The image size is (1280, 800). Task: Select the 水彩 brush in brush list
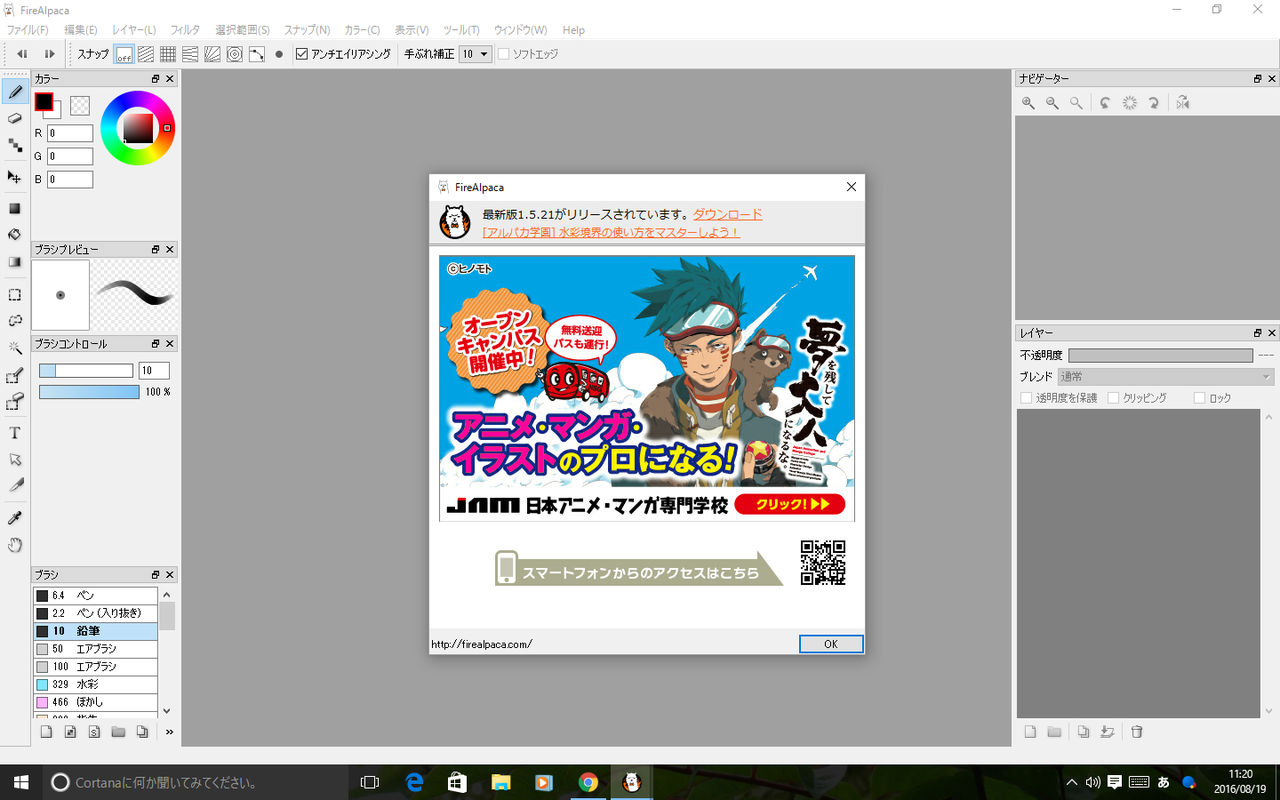(95, 685)
